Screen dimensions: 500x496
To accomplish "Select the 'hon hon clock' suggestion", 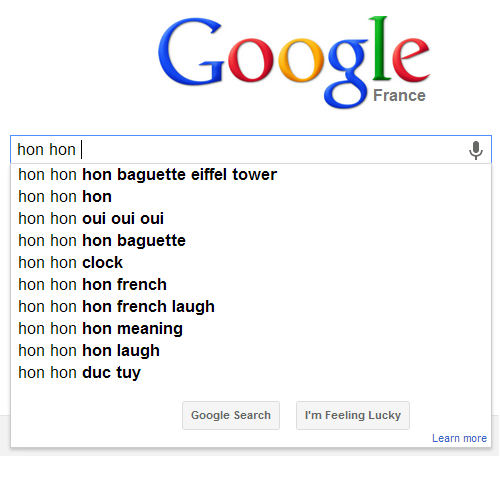I will [x=251, y=263].
